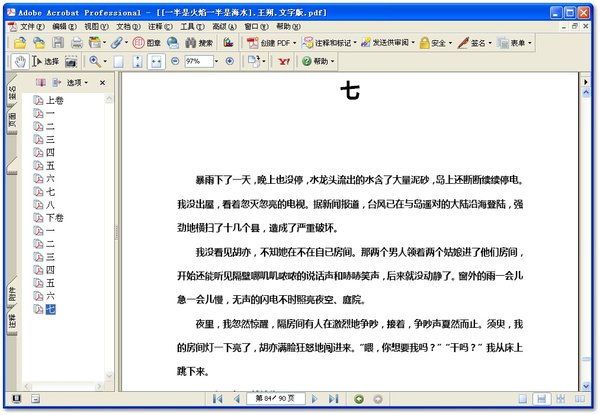Open the 注释 menu
Screen dimensions: 600x415
point(160,26)
